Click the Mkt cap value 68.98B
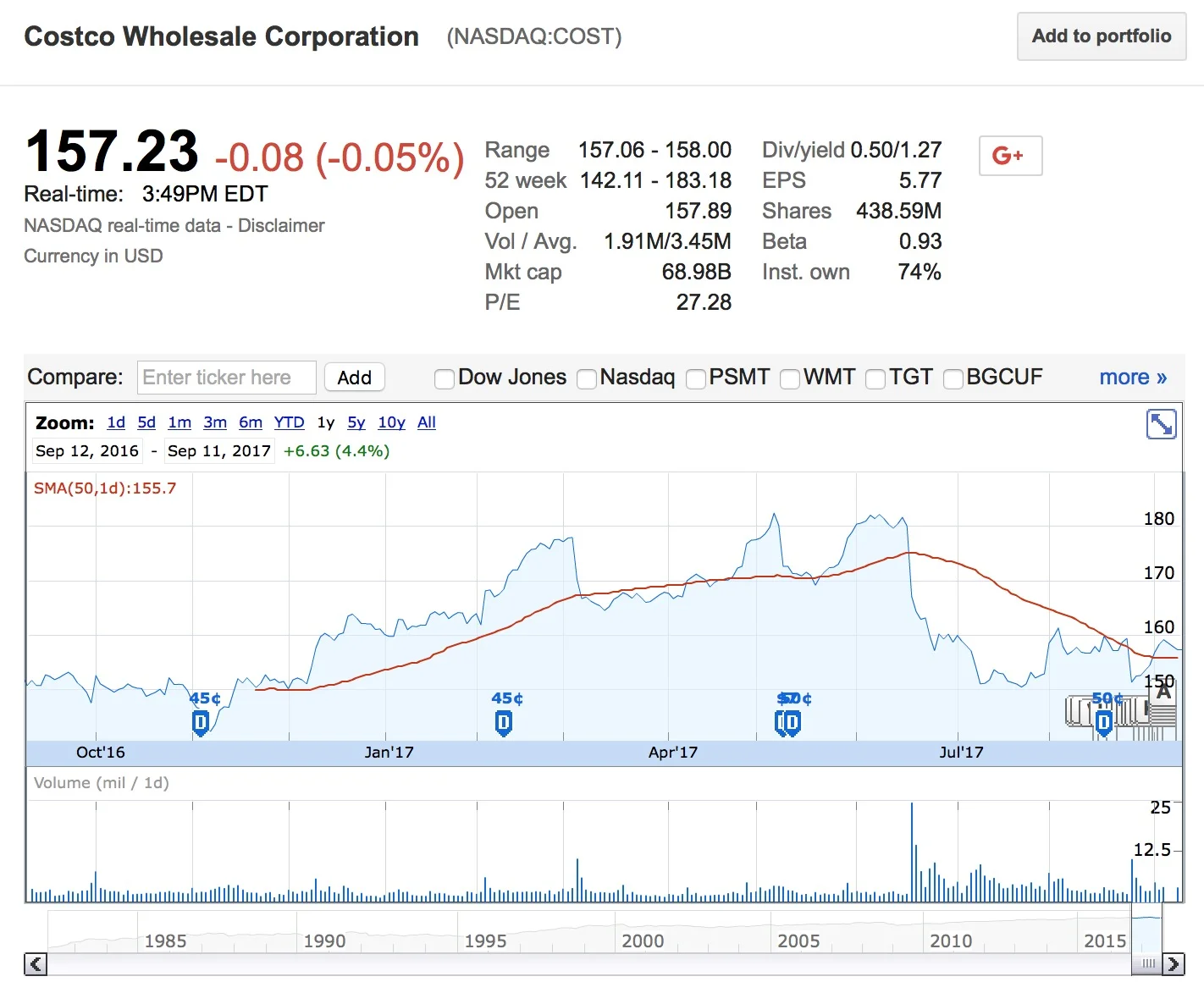Image resolution: width=1204 pixels, height=982 pixels. [696, 272]
